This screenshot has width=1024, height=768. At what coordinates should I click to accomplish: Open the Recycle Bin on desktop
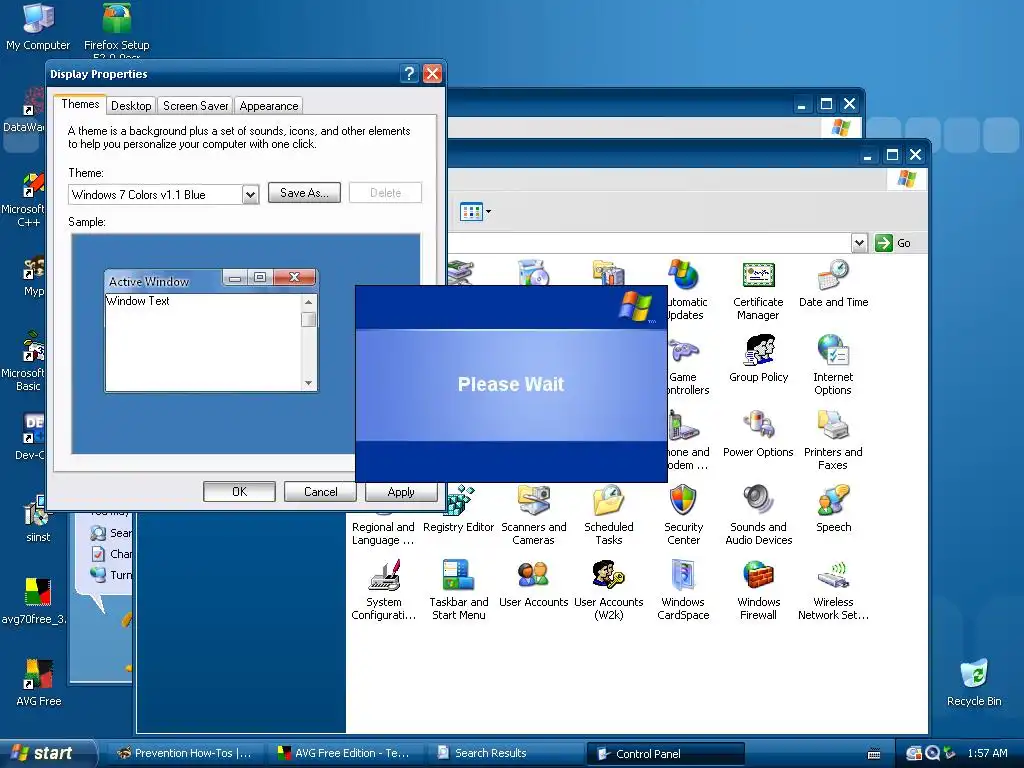pyautogui.click(x=974, y=683)
